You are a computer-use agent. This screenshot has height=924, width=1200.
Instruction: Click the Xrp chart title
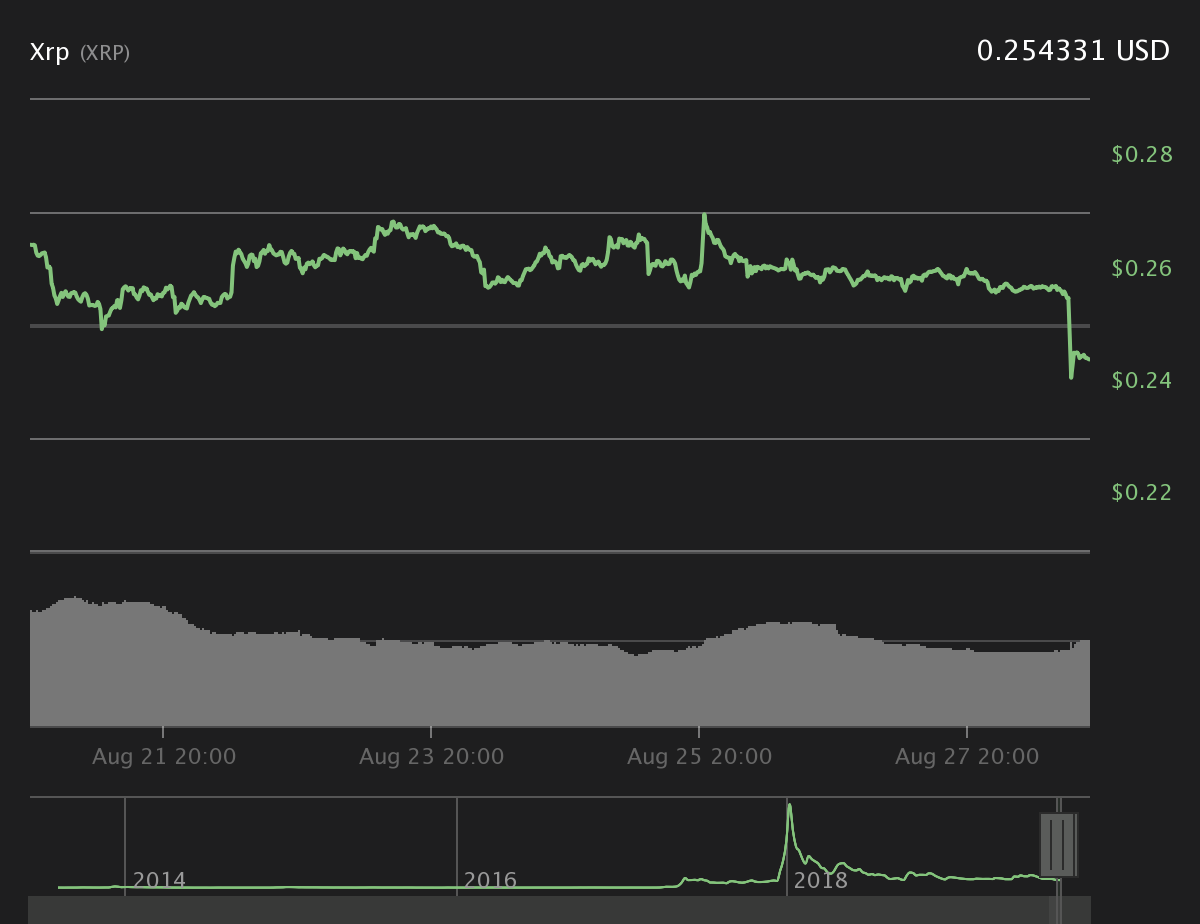tap(49, 52)
